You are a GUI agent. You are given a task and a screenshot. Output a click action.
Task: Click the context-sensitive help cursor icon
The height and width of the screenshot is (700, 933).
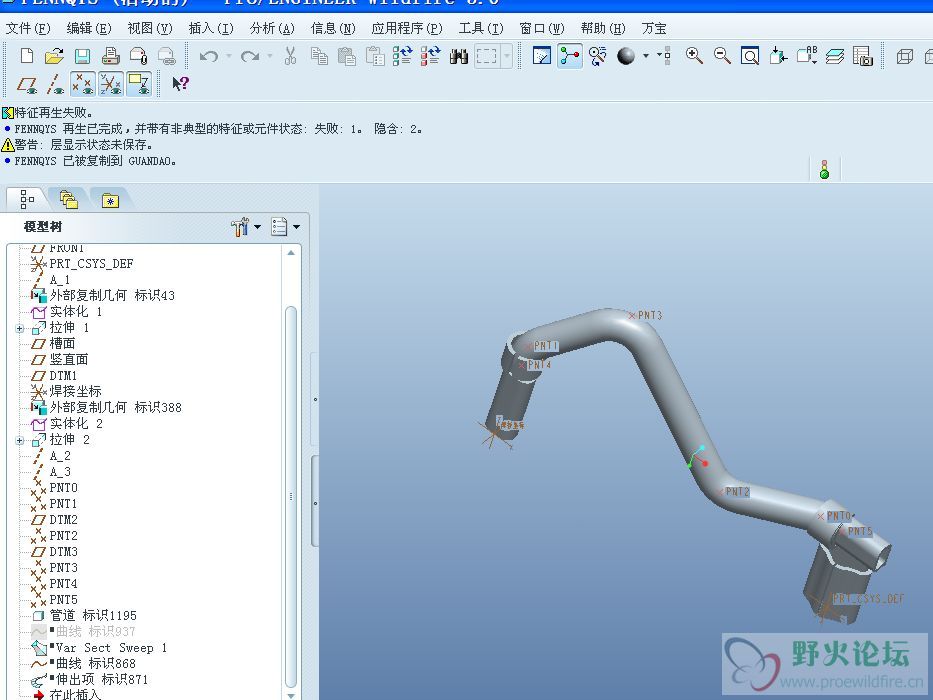tap(180, 84)
